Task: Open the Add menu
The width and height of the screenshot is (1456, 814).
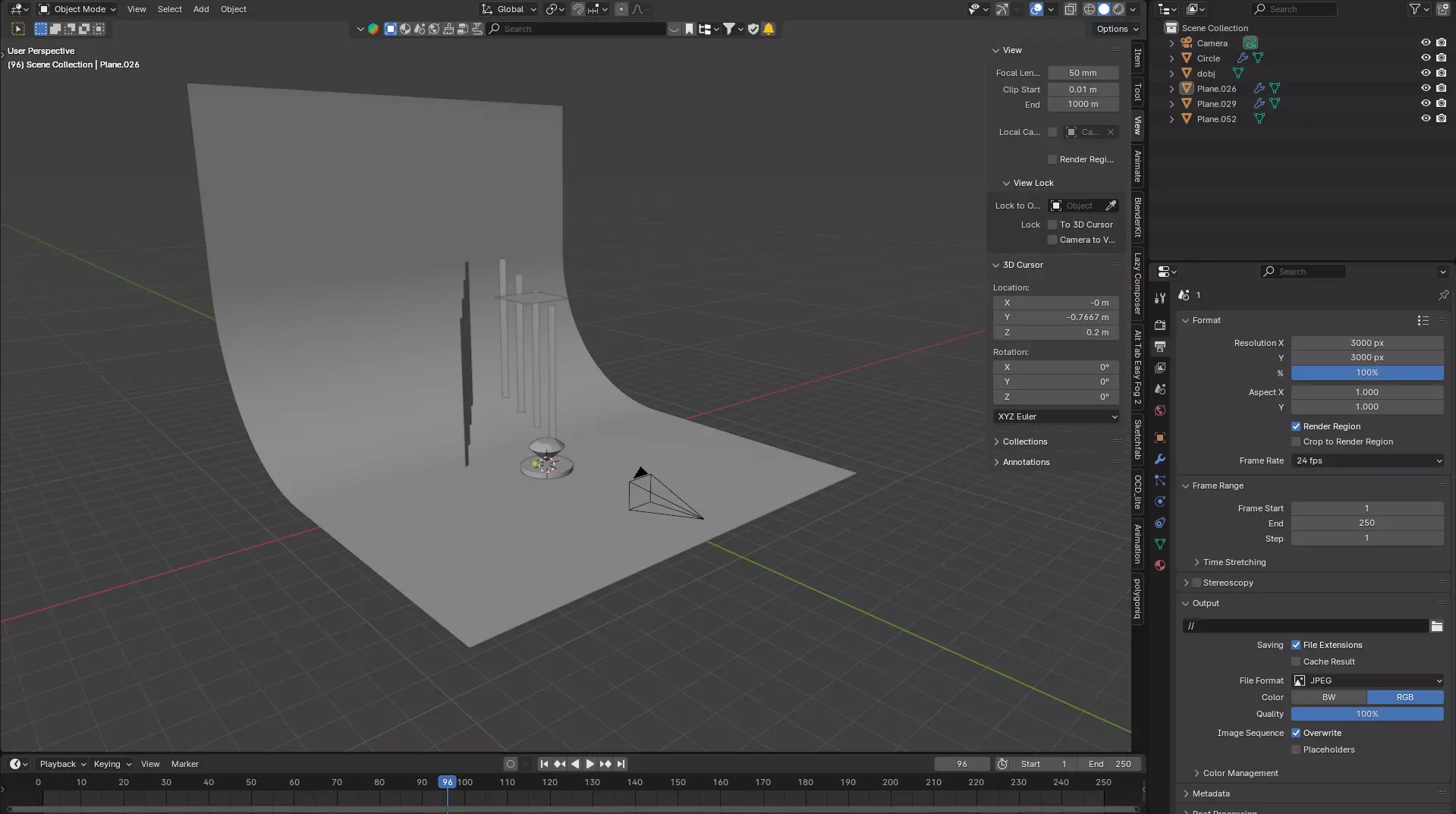Action: click(201, 9)
